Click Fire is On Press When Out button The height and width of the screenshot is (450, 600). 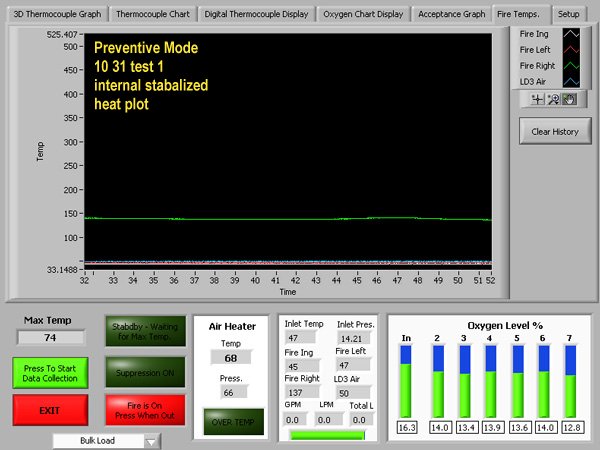point(145,411)
